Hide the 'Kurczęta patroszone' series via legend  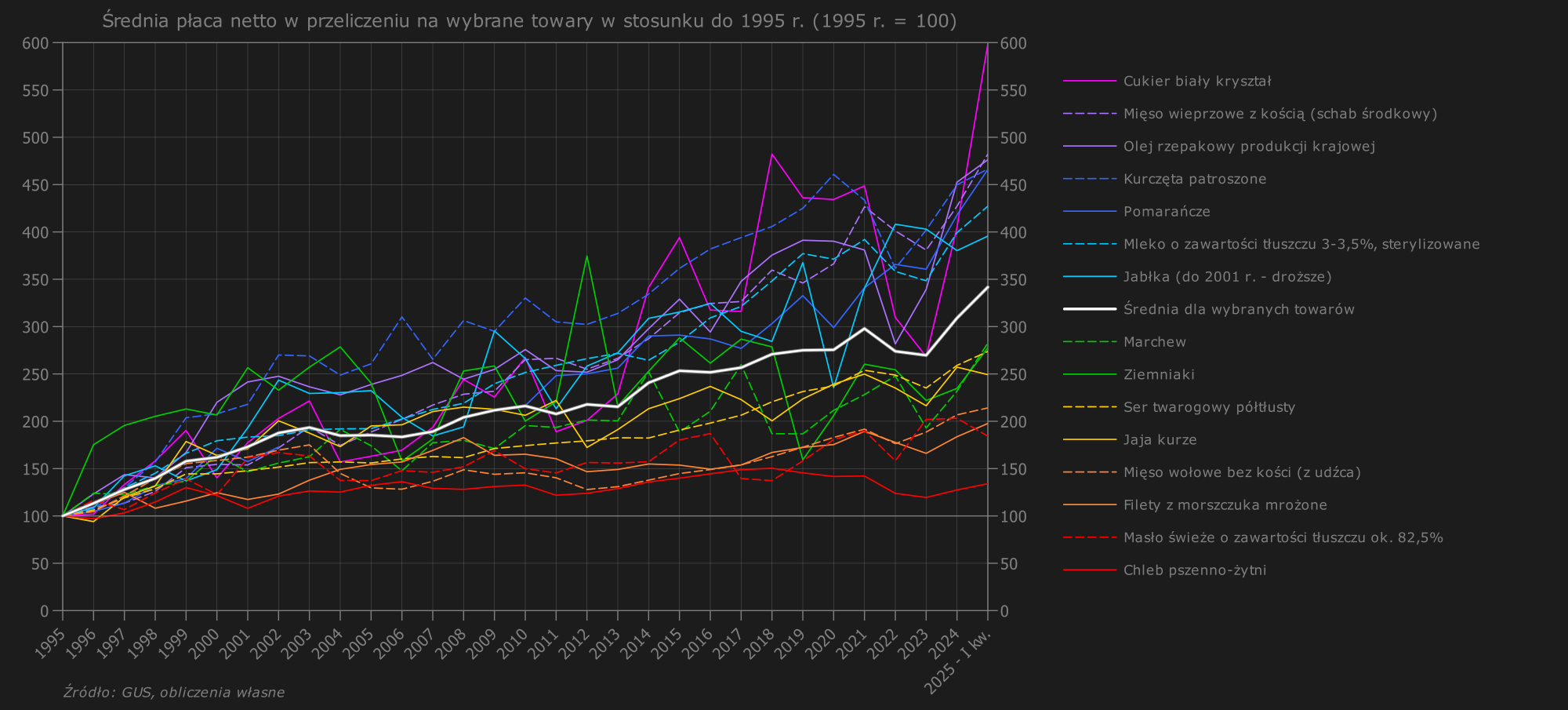click(x=1194, y=179)
